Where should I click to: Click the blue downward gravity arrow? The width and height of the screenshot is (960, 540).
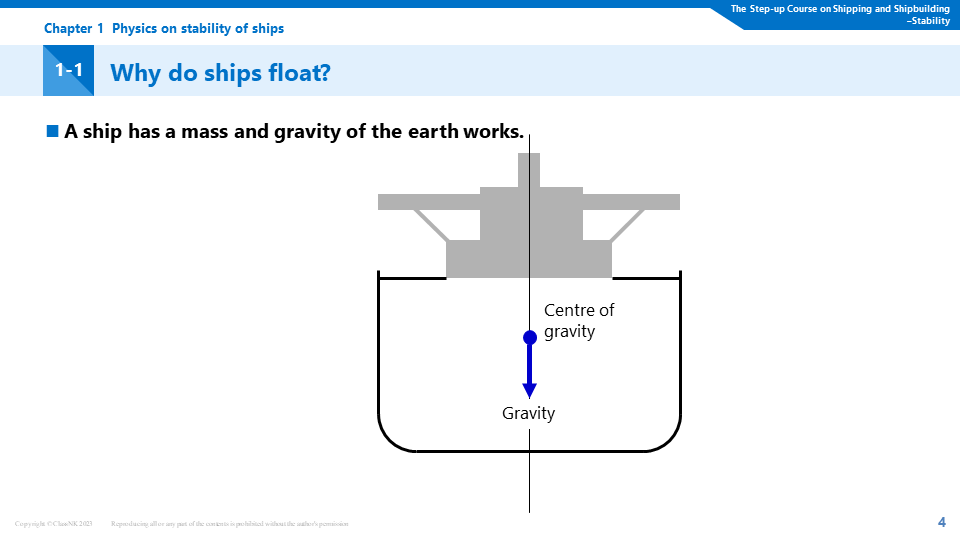pos(530,375)
